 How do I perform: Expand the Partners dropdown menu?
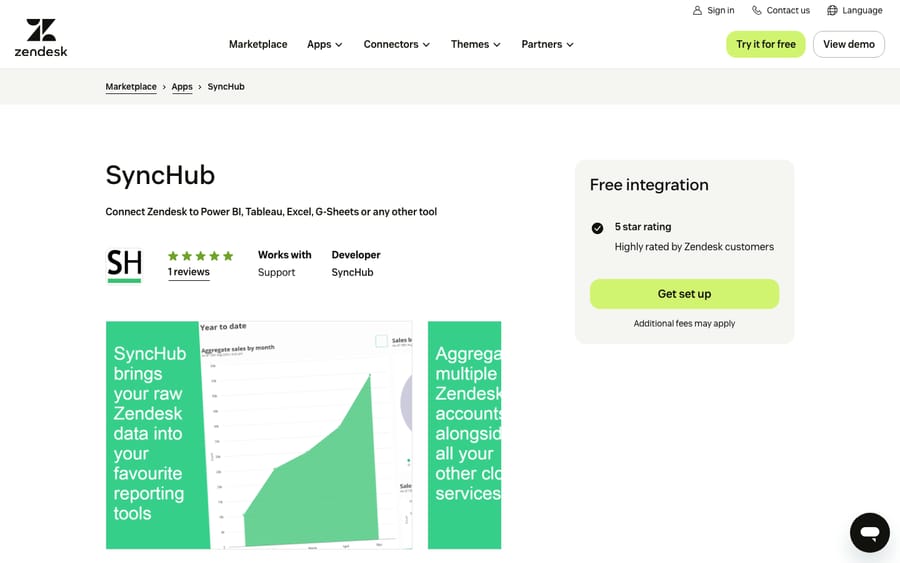(x=547, y=44)
